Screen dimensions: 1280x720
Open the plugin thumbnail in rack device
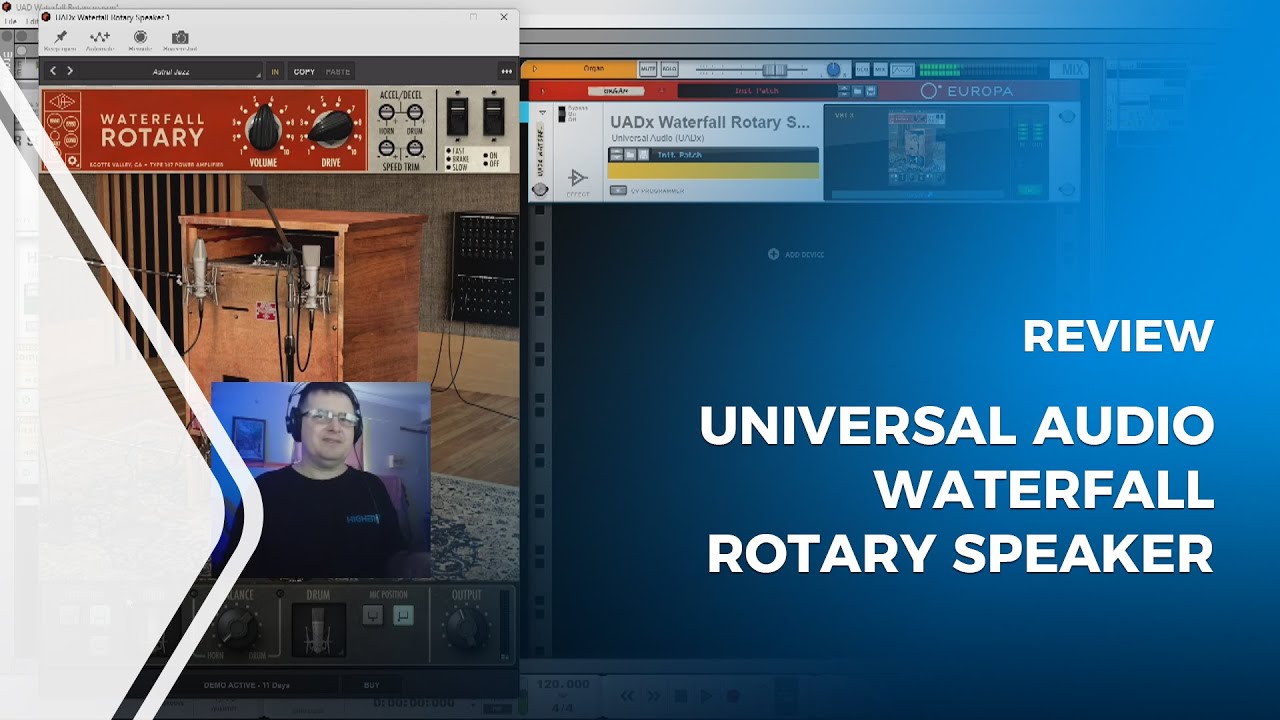pos(918,148)
